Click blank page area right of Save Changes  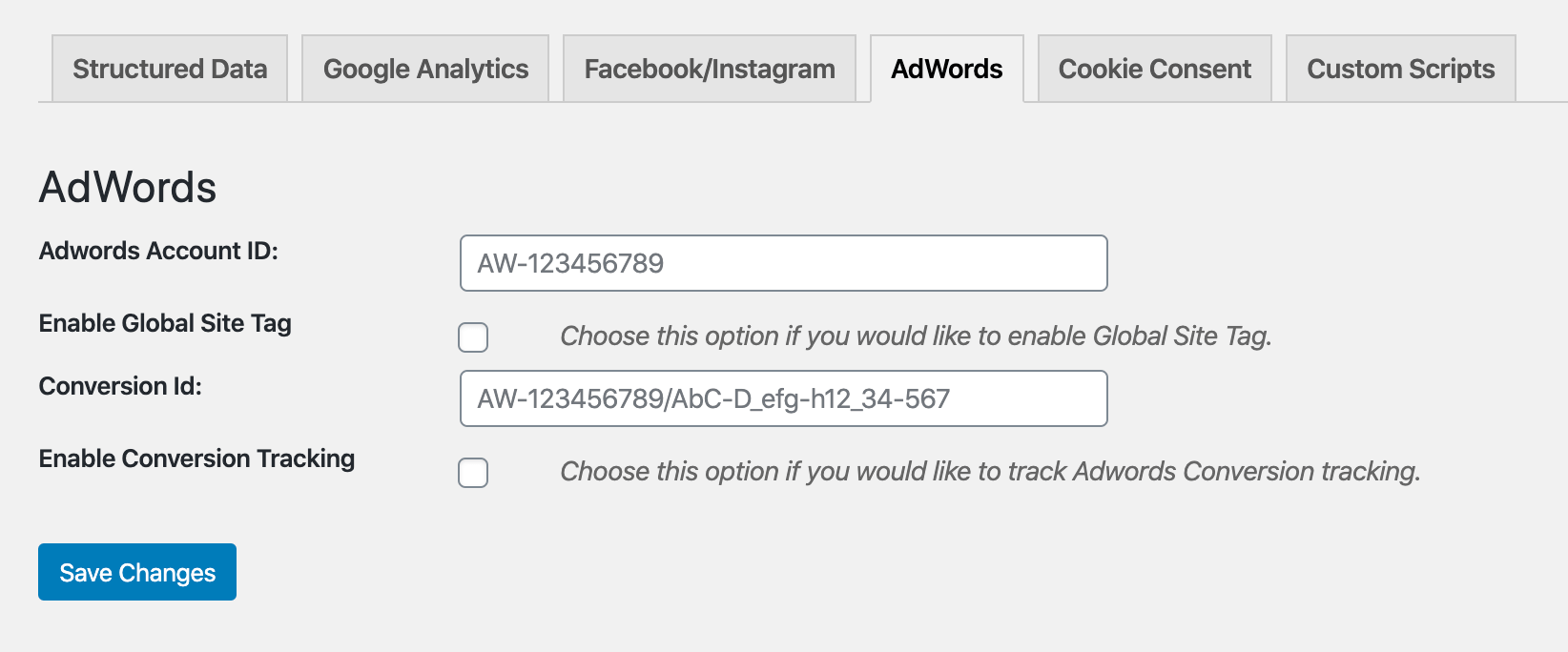pyautogui.click(x=763, y=572)
